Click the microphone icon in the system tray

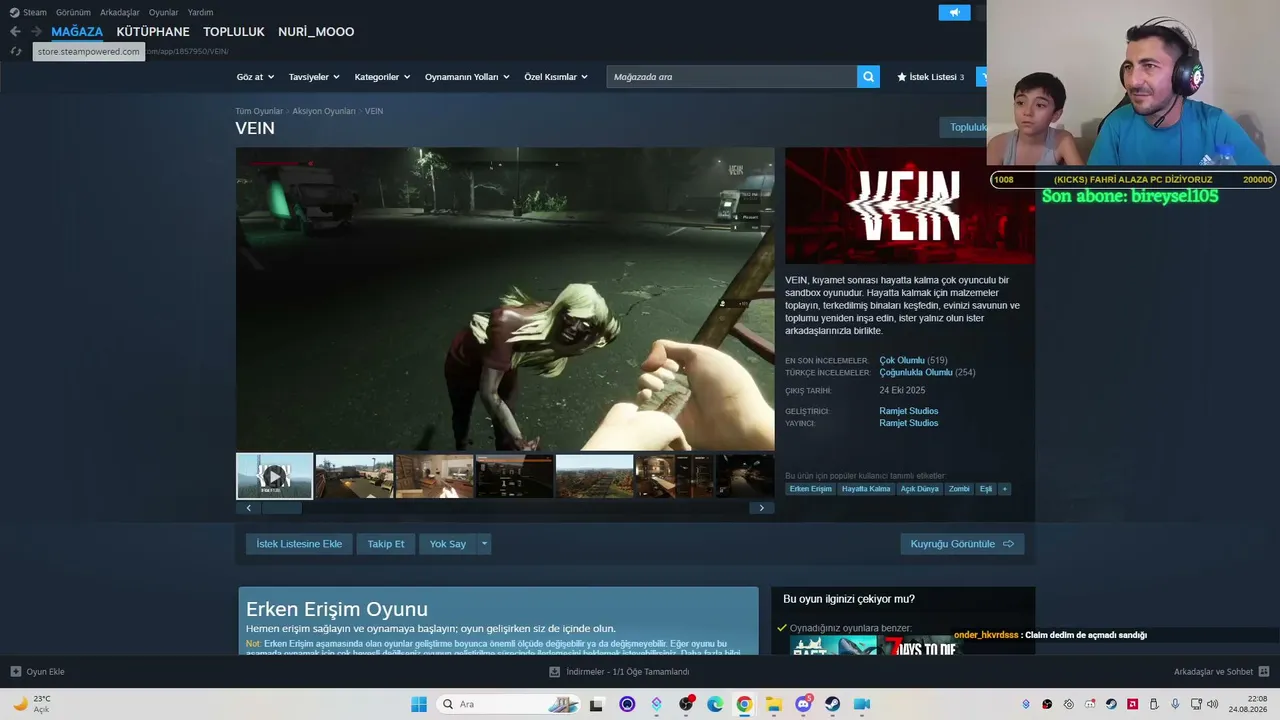(1175, 704)
